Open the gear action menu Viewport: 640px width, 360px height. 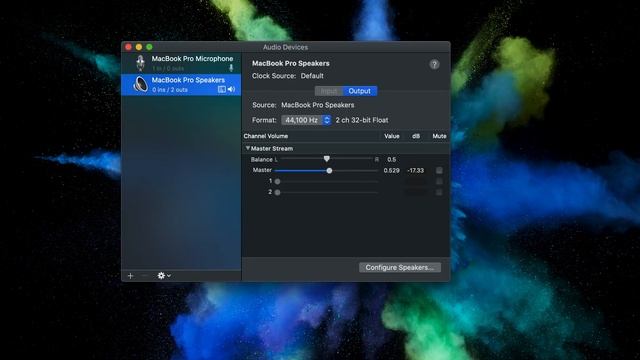tap(164, 276)
